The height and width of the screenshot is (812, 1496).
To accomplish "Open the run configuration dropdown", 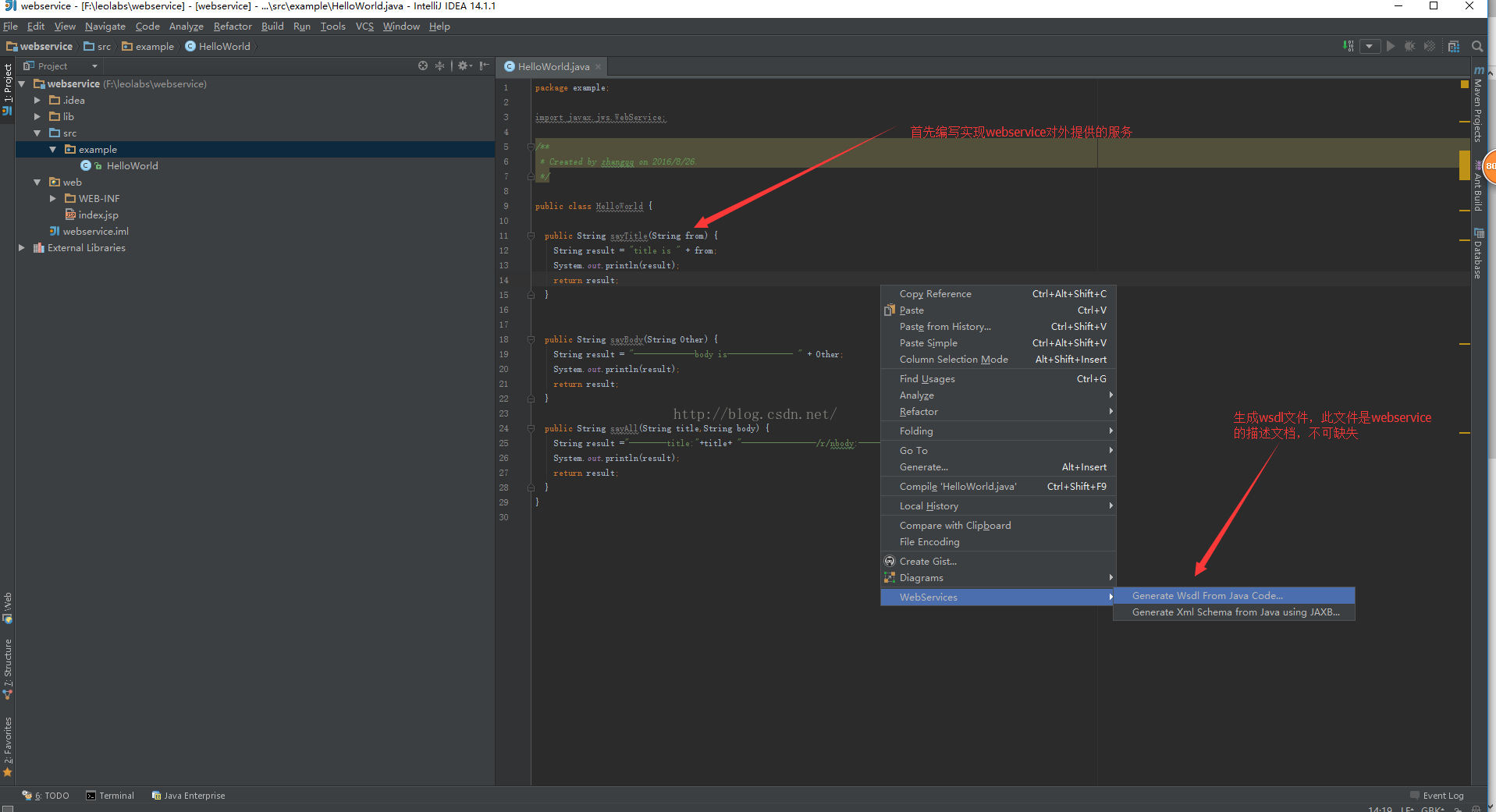I will coord(1370,46).
